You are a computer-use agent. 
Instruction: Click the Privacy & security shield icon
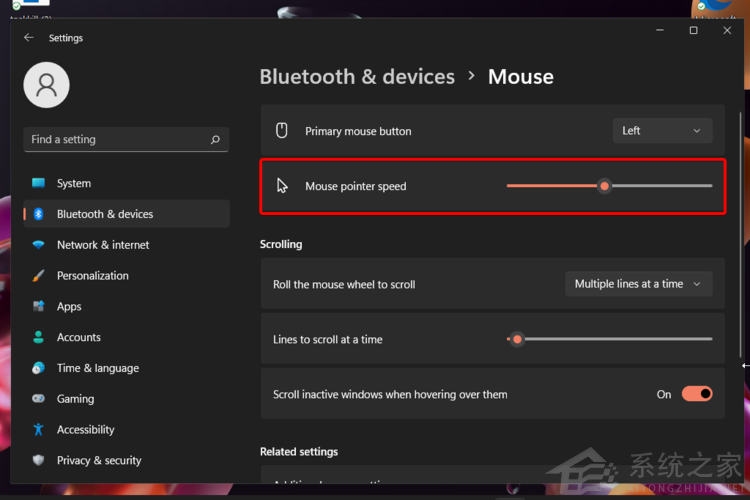tap(38, 461)
